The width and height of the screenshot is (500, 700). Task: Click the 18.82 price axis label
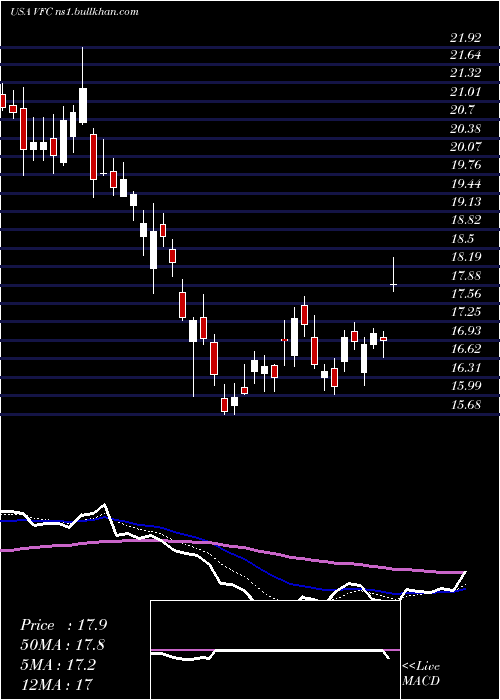pos(465,220)
